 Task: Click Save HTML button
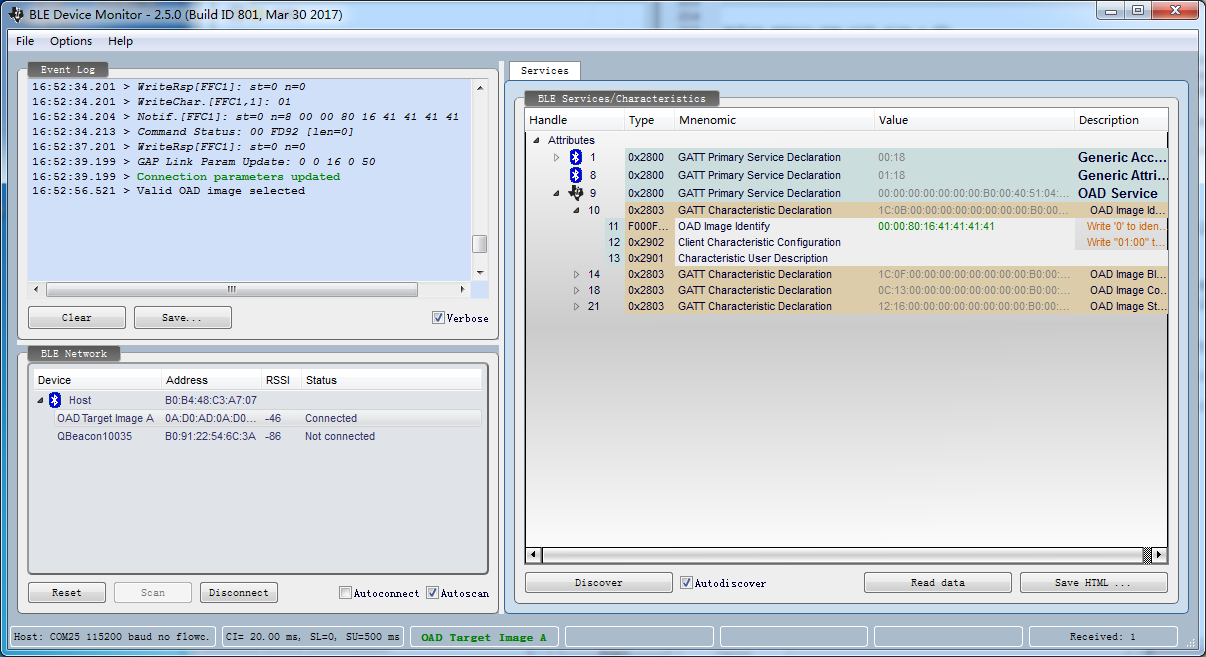pos(1093,583)
